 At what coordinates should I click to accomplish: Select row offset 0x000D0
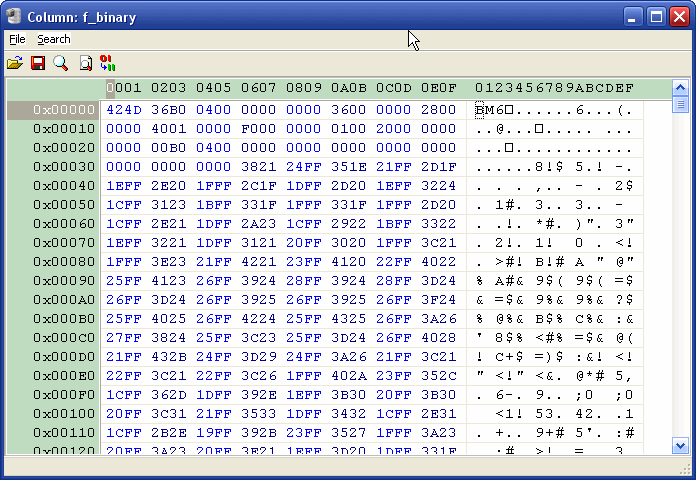click(64, 357)
